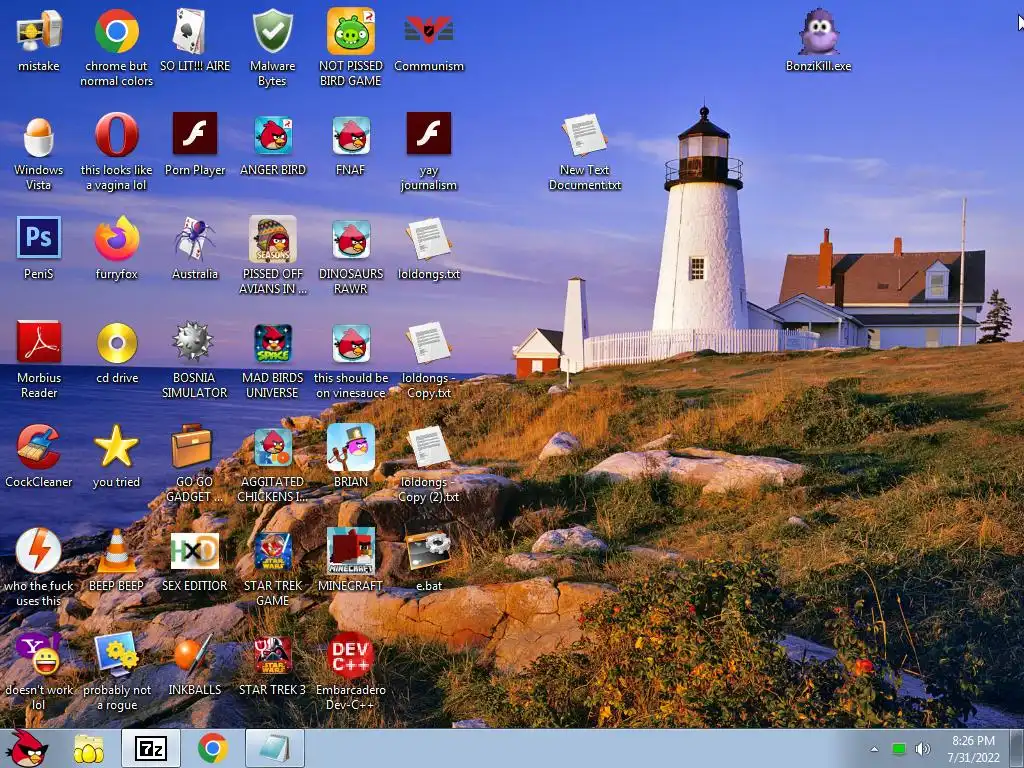1024x768 pixels.
Task: Launch Embarcadero Dev-C++ icon
Action: [x=351, y=655]
